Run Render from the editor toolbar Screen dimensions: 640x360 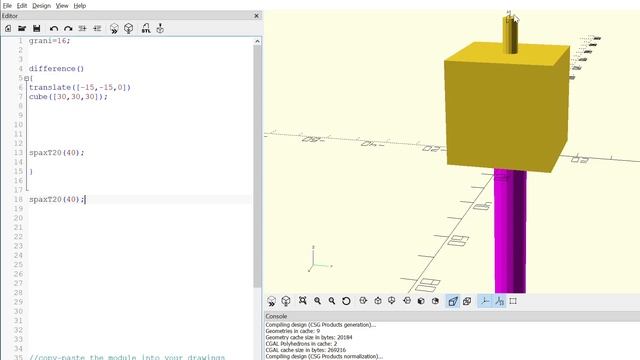(x=129, y=29)
